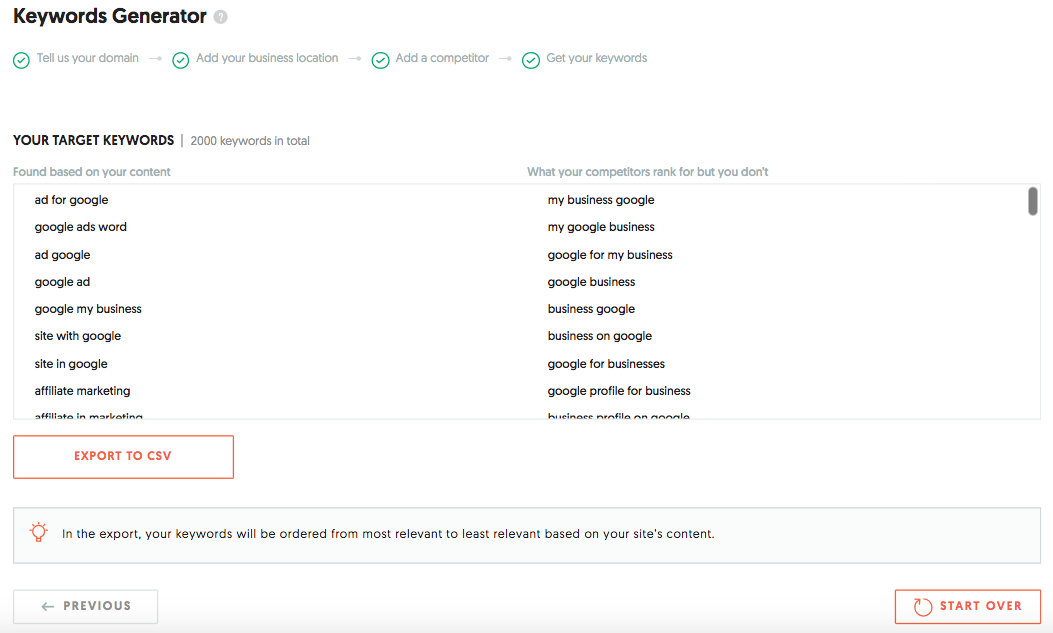Open the 'Tell us your domain' step
Viewport: 1053px width, 633px height.
pos(87,58)
